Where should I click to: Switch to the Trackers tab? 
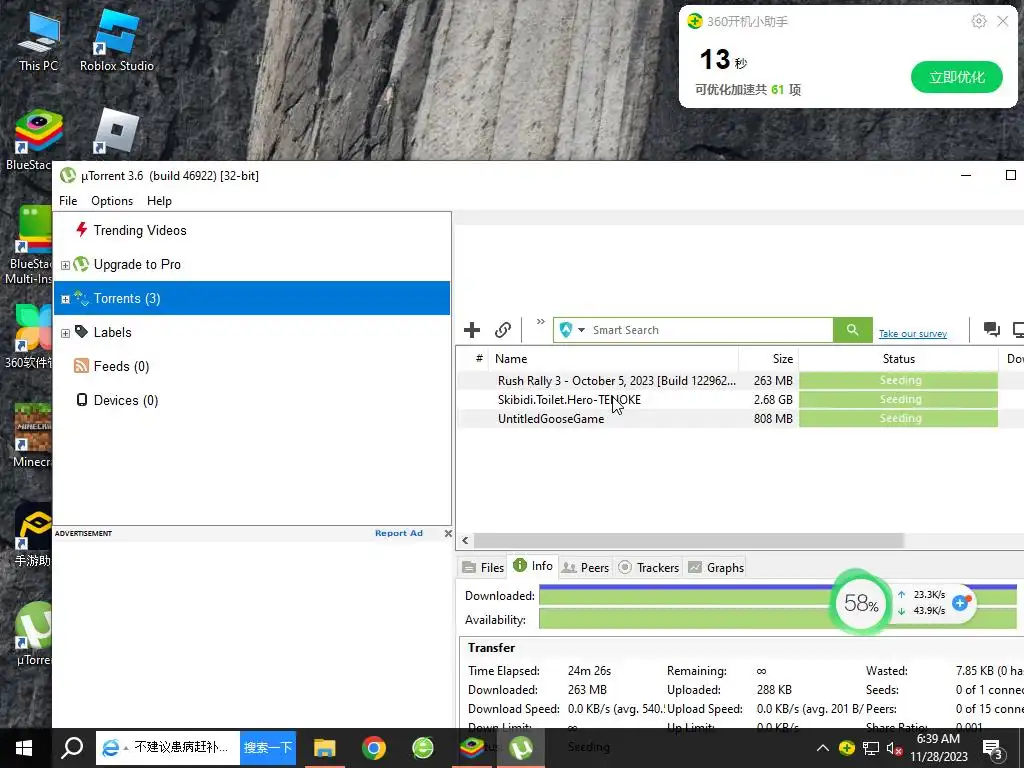point(648,568)
